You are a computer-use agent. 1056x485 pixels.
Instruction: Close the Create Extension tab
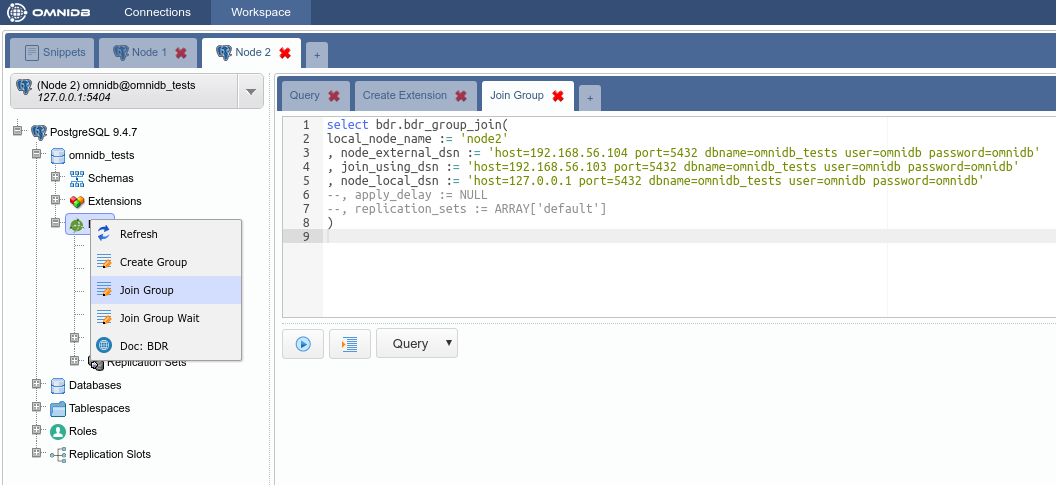pos(461,96)
